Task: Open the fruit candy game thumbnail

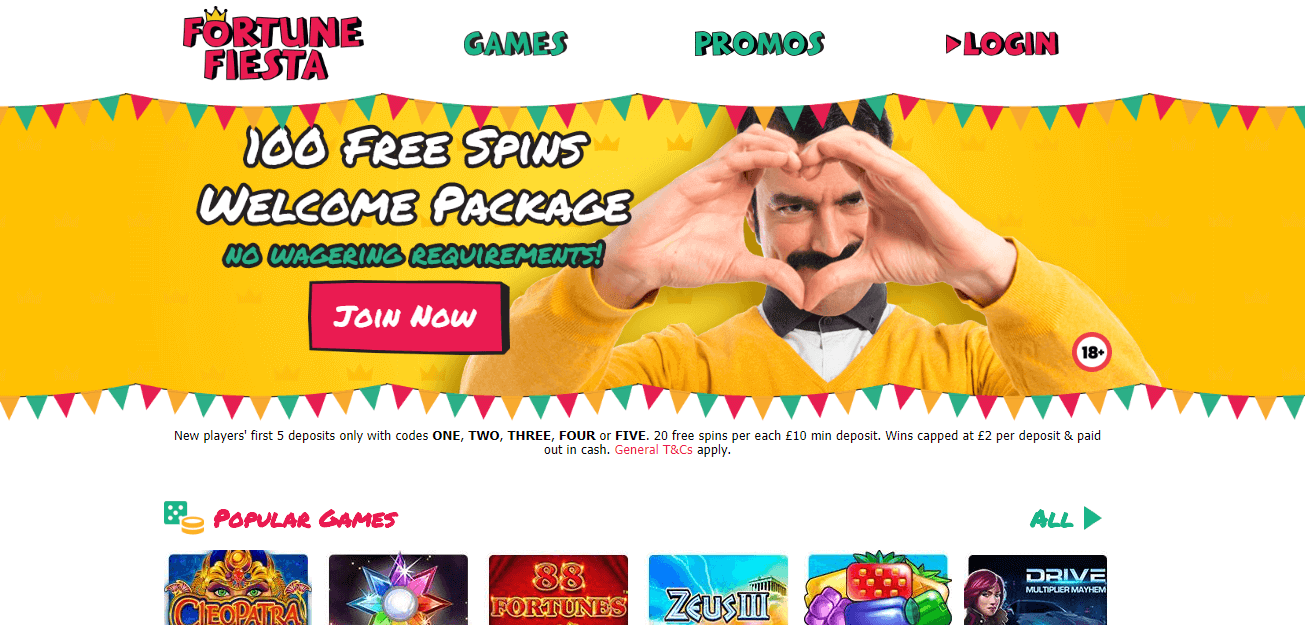Action: point(877,590)
